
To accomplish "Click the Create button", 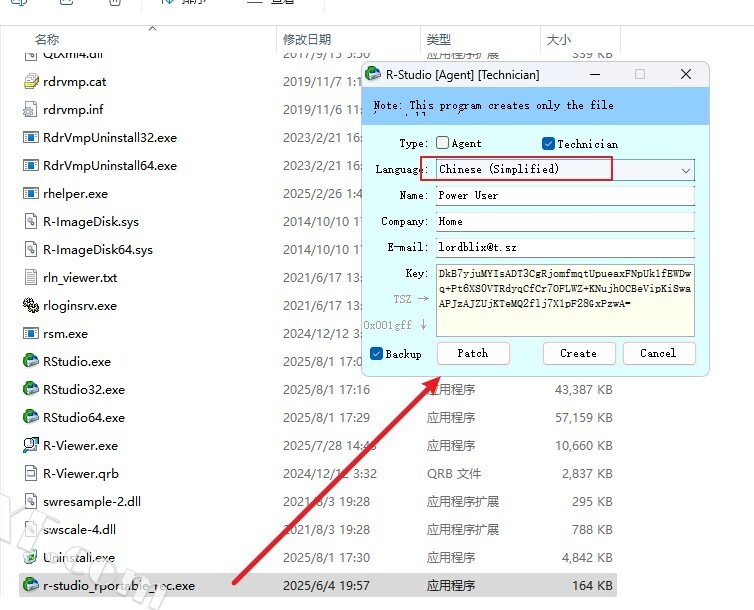I will 579,353.
